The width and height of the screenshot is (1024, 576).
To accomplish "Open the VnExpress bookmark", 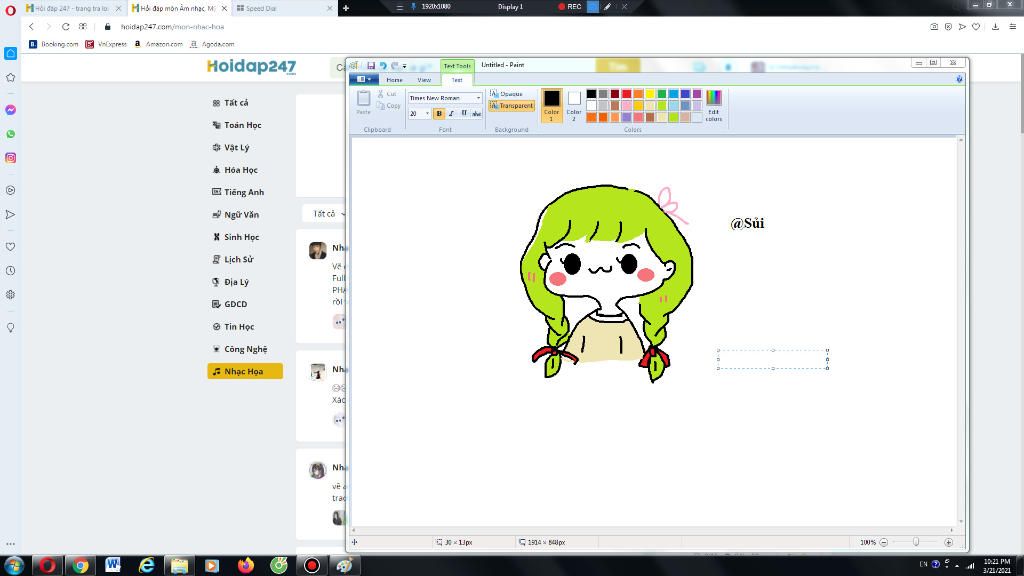I will click(106, 44).
